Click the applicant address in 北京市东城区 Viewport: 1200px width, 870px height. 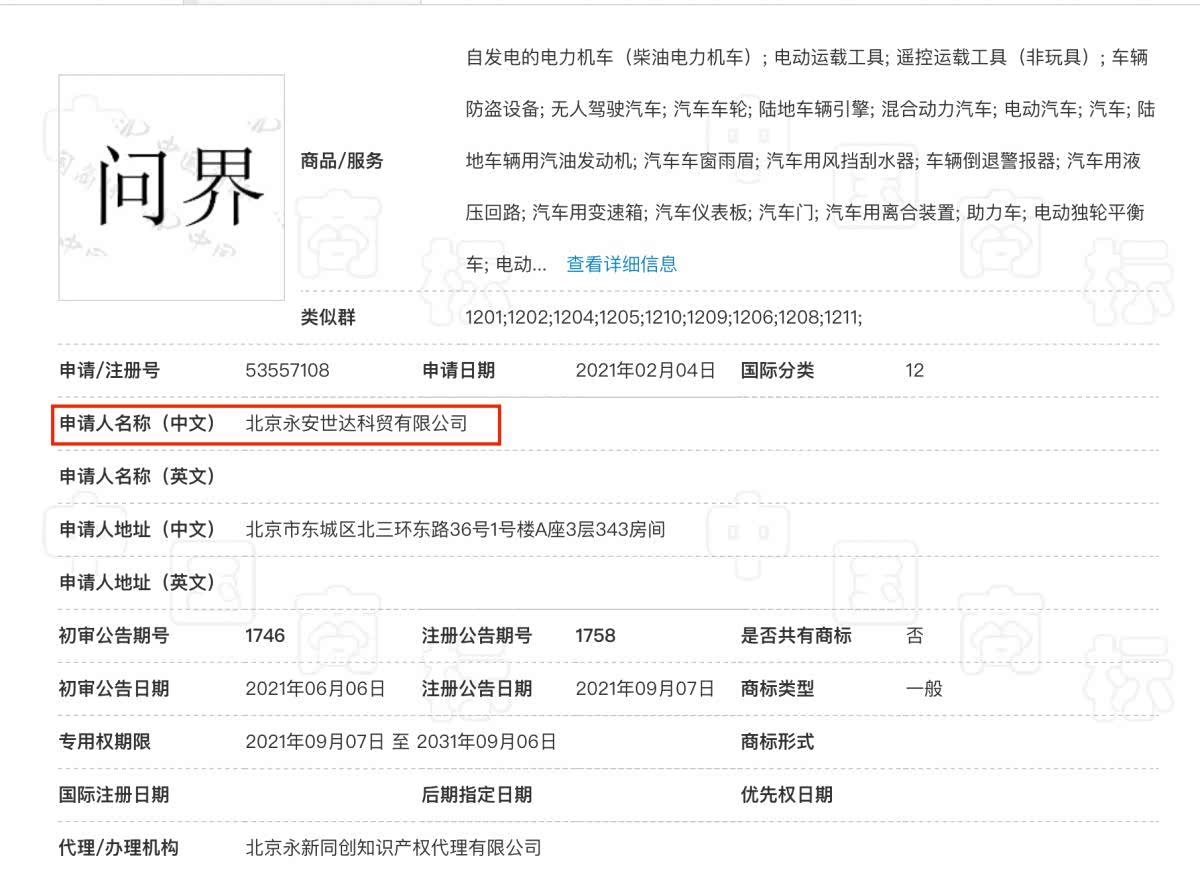point(455,529)
